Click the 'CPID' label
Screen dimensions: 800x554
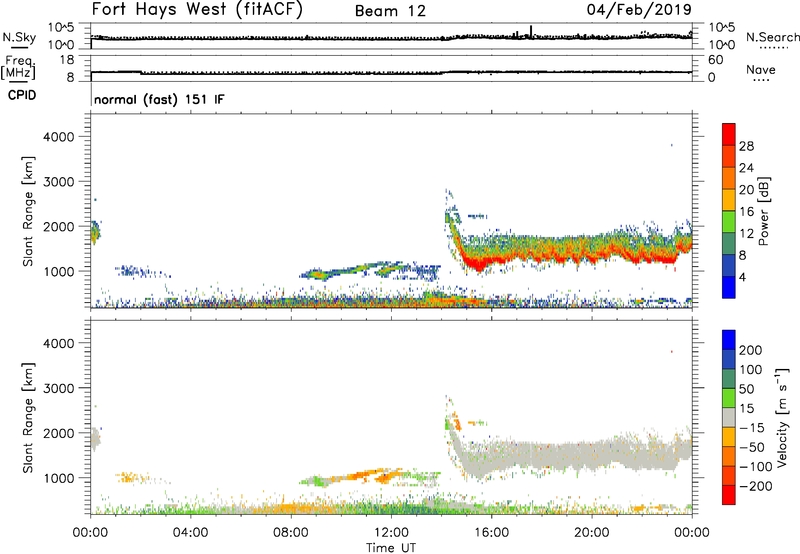(x=22, y=95)
